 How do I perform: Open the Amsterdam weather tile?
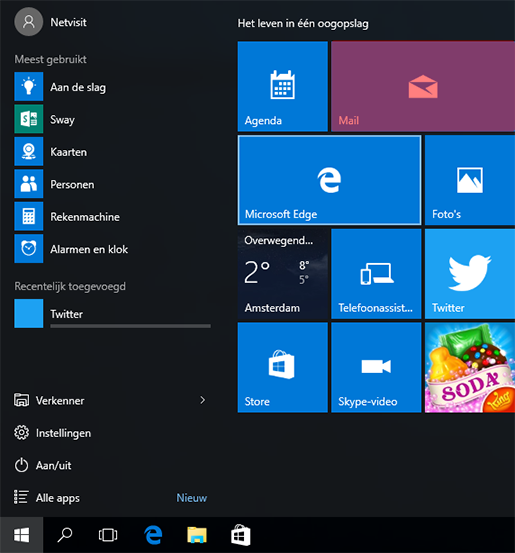pyautogui.click(x=283, y=274)
